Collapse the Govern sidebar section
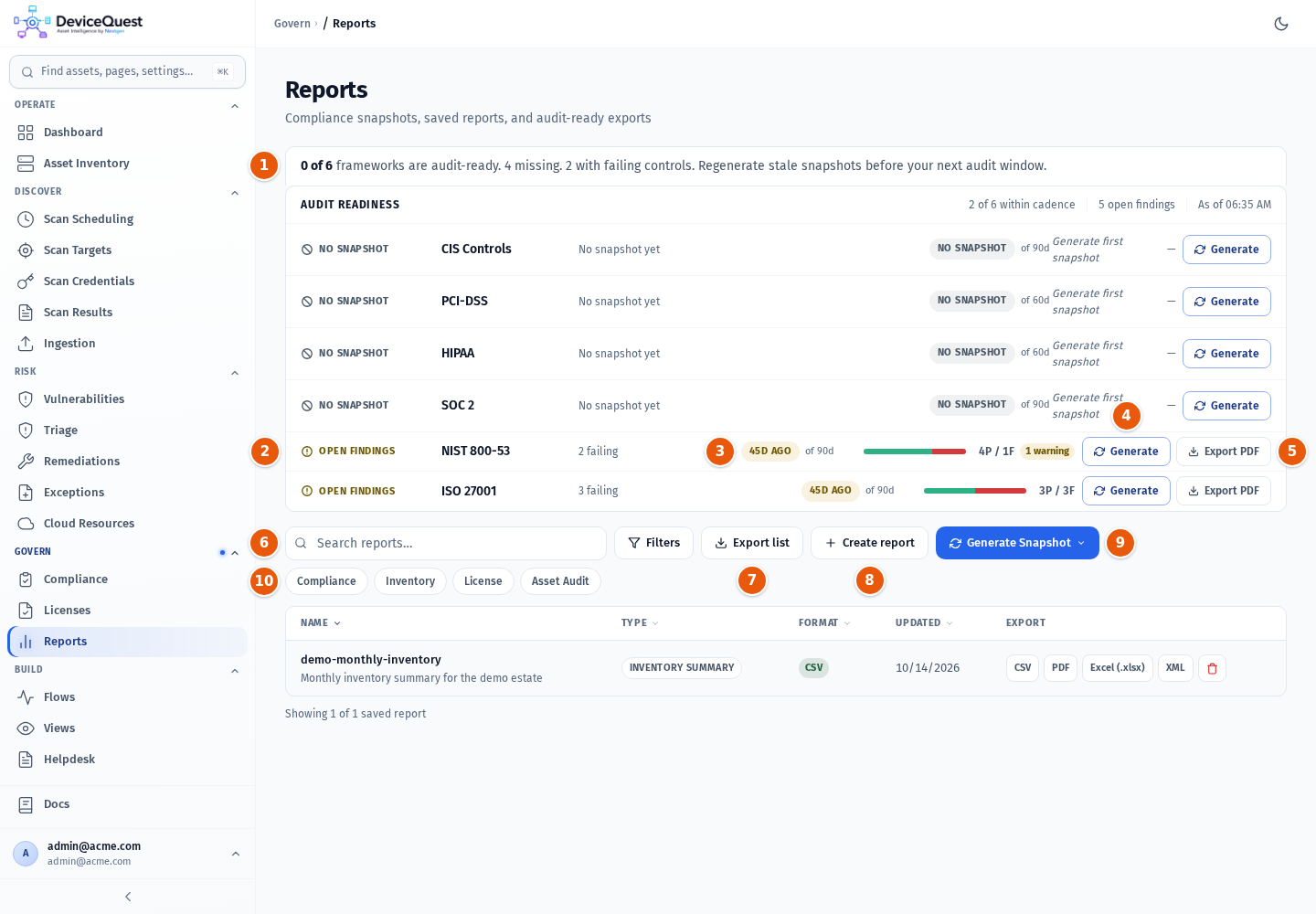Viewport: 1316px width, 914px height. click(235, 552)
